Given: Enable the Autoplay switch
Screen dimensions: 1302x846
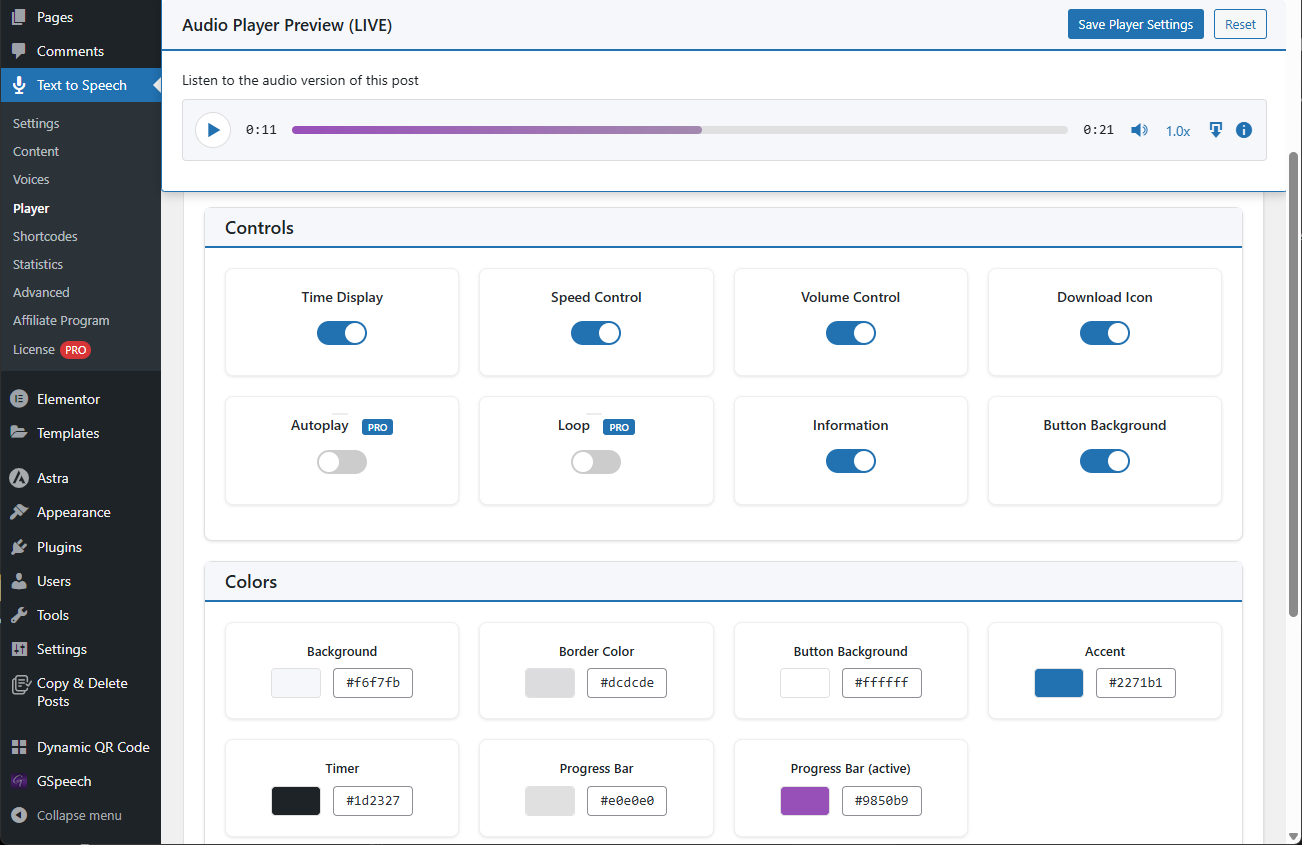Looking at the screenshot, I should point(342,462).
